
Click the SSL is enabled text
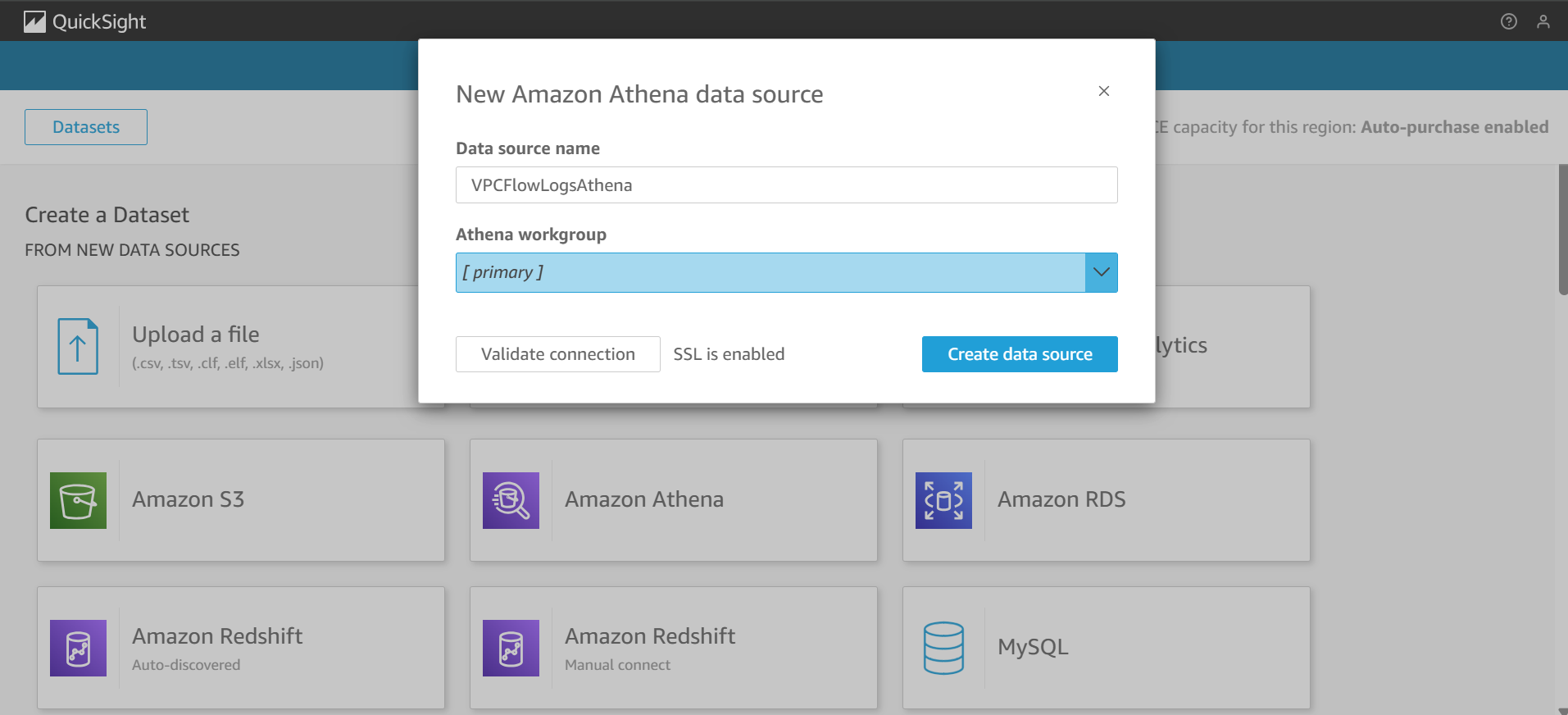click(729, 354)
